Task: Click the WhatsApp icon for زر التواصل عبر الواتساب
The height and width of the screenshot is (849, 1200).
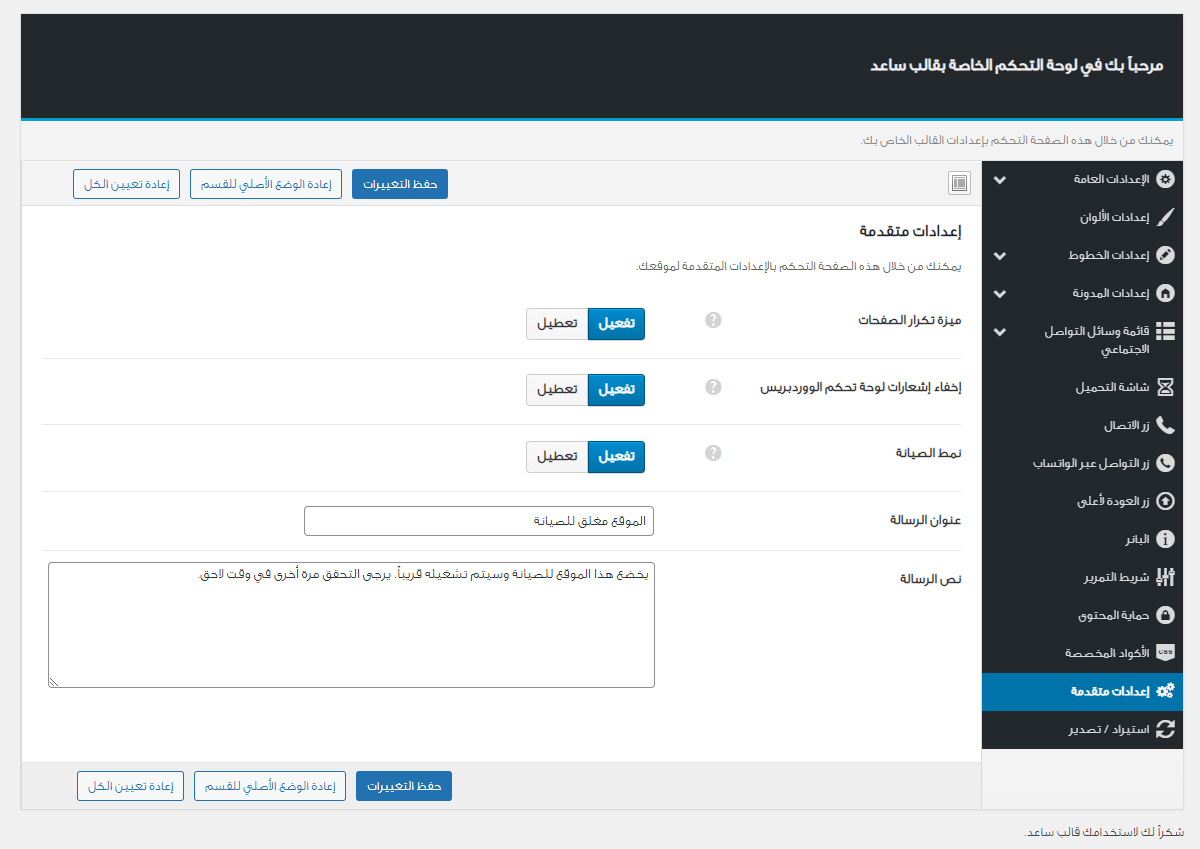Action: 1165,463
